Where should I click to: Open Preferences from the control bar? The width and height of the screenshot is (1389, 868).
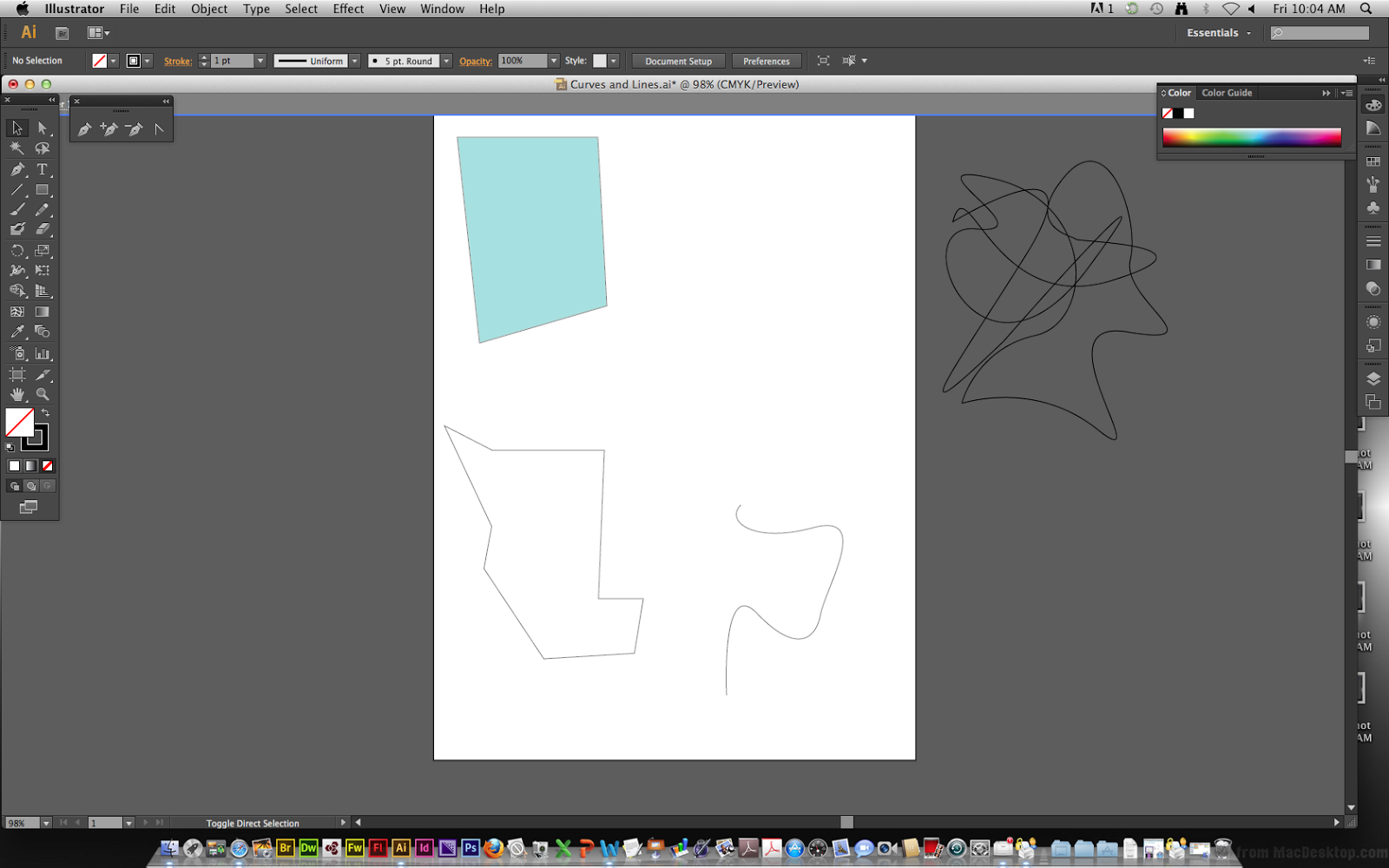tap(767, 61)
